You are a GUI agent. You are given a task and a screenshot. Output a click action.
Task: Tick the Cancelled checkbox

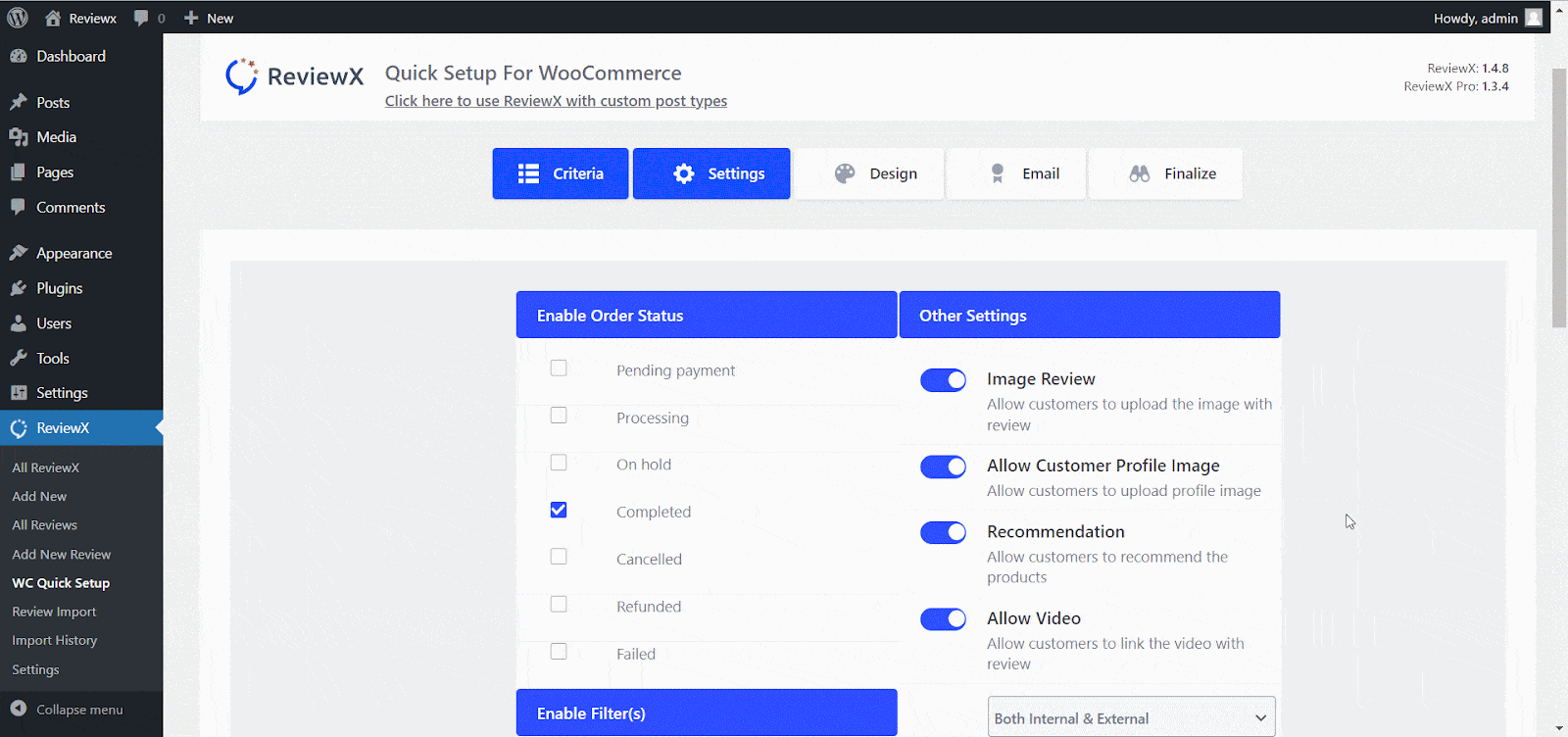point(559,557)
